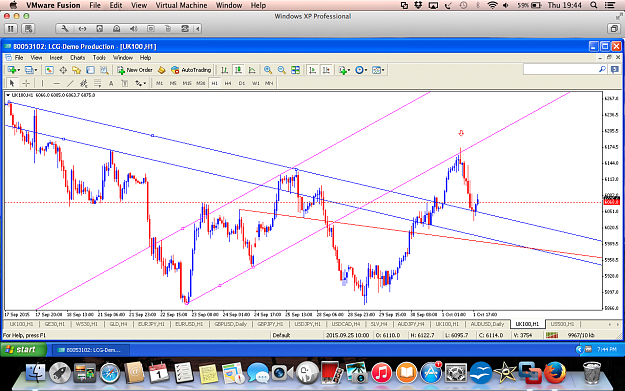Switch timeframe to H4
This screenshot has height=391, width=625.
228,83
